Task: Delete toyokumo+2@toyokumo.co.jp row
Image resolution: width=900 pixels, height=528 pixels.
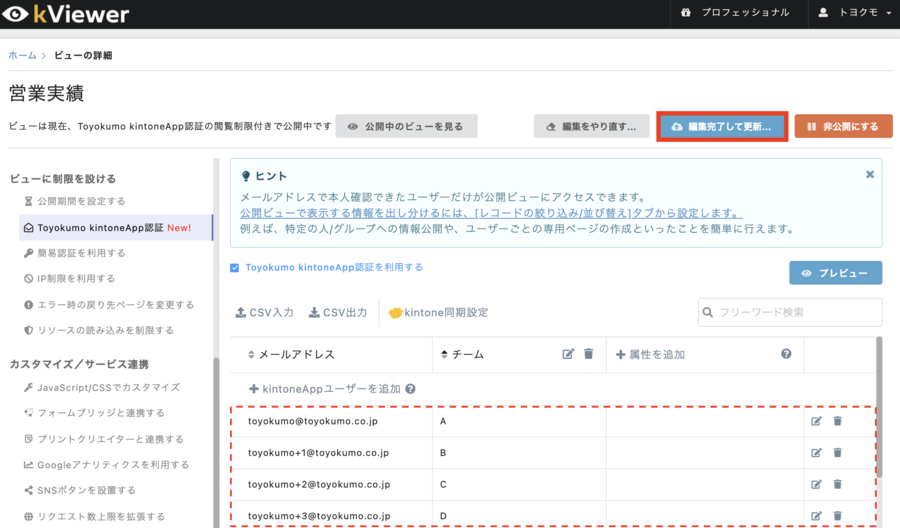Action: pyautogui.click(x=837, y=484)
